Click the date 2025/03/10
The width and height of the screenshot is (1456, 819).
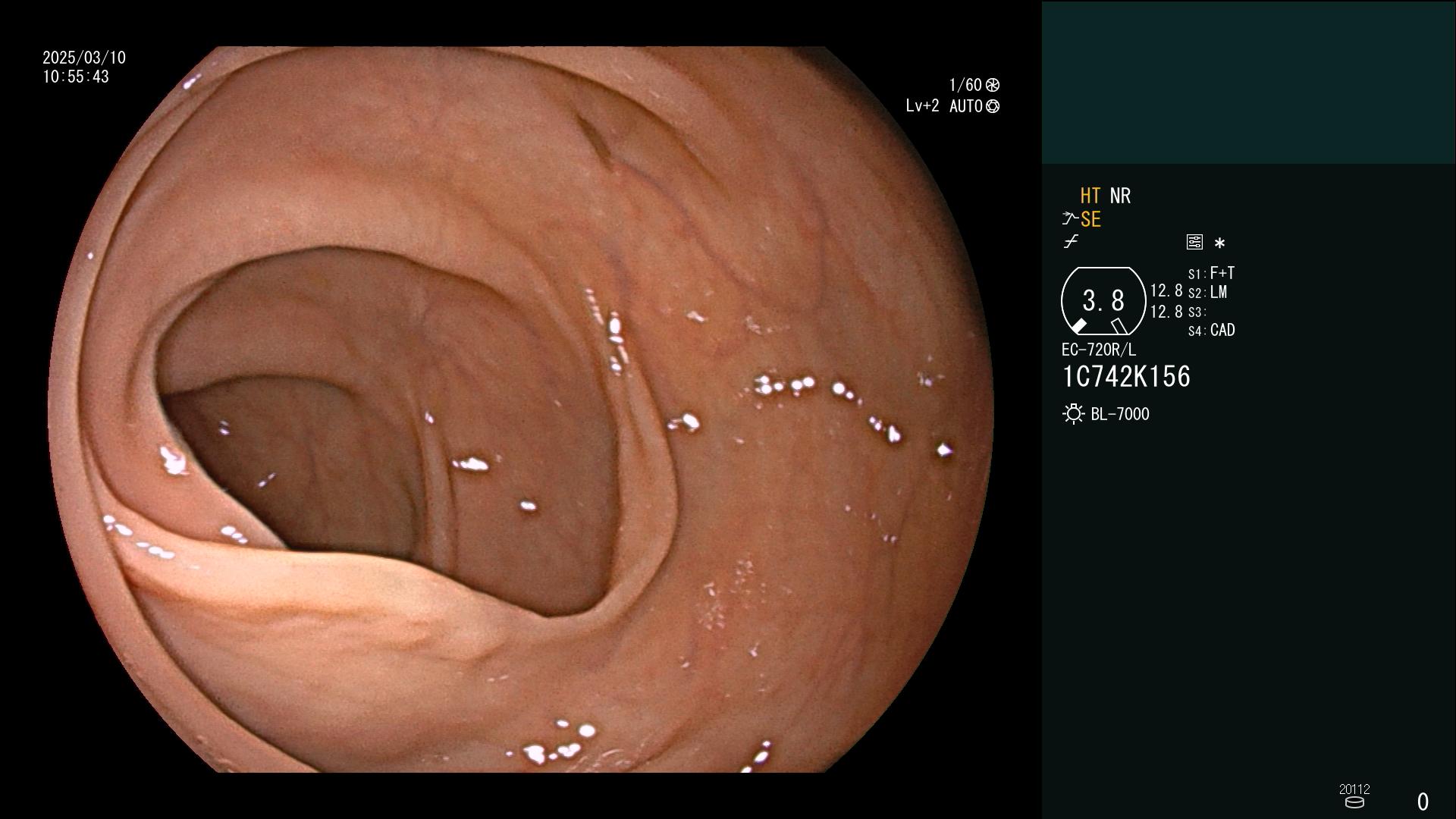coord(84,58)
